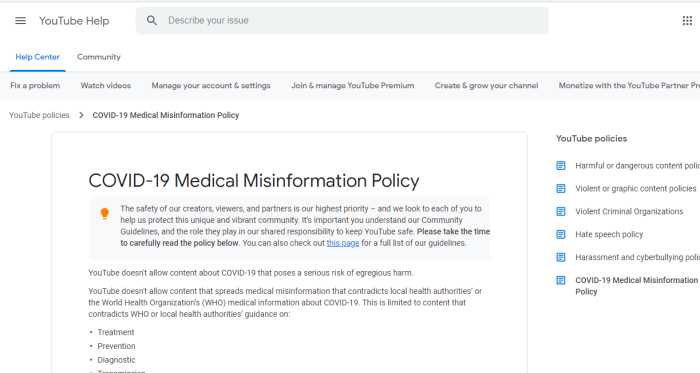Click the 'Treatment' bullet item

(x=116, y=332)
